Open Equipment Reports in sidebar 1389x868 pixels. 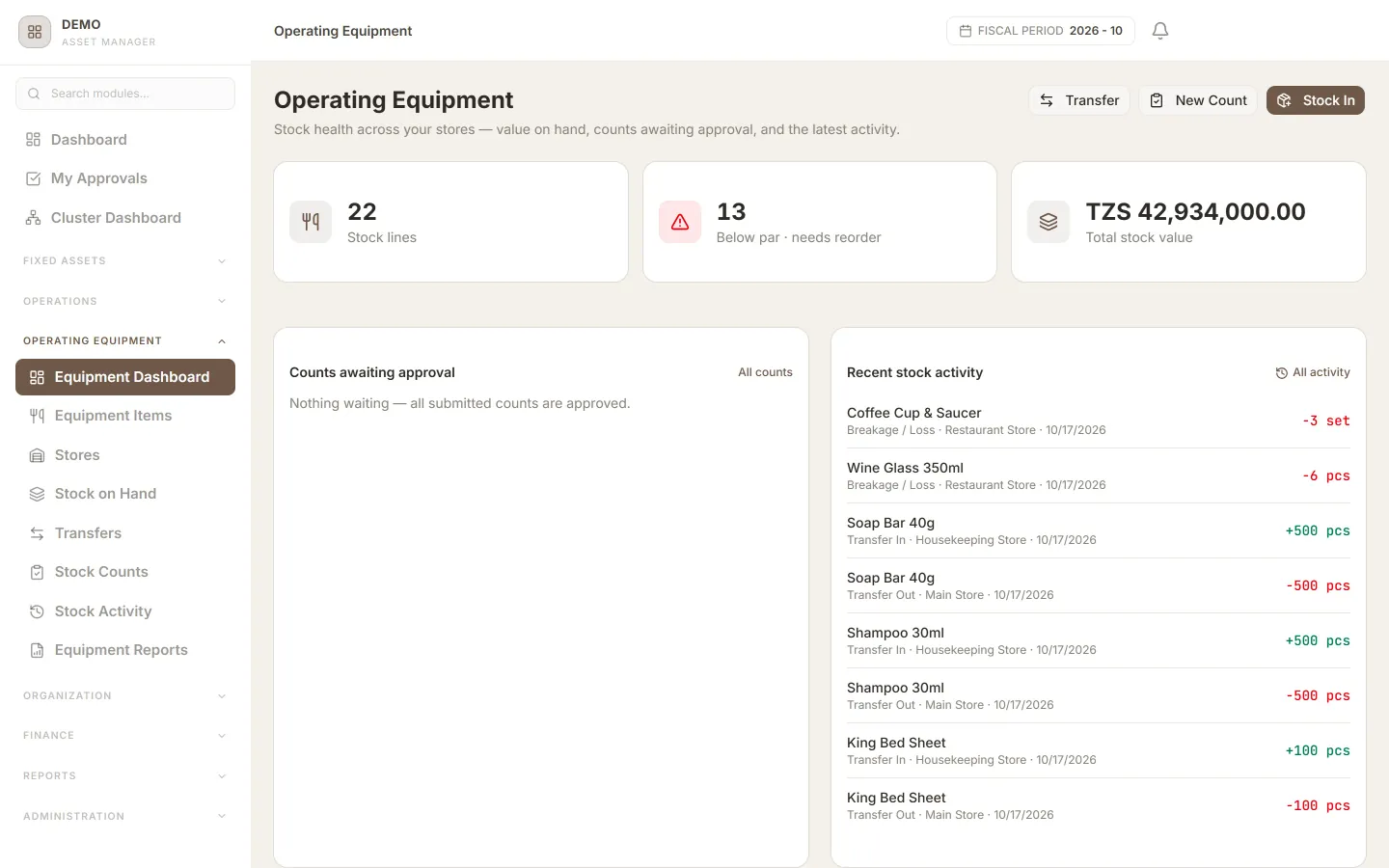pos(125,650)
